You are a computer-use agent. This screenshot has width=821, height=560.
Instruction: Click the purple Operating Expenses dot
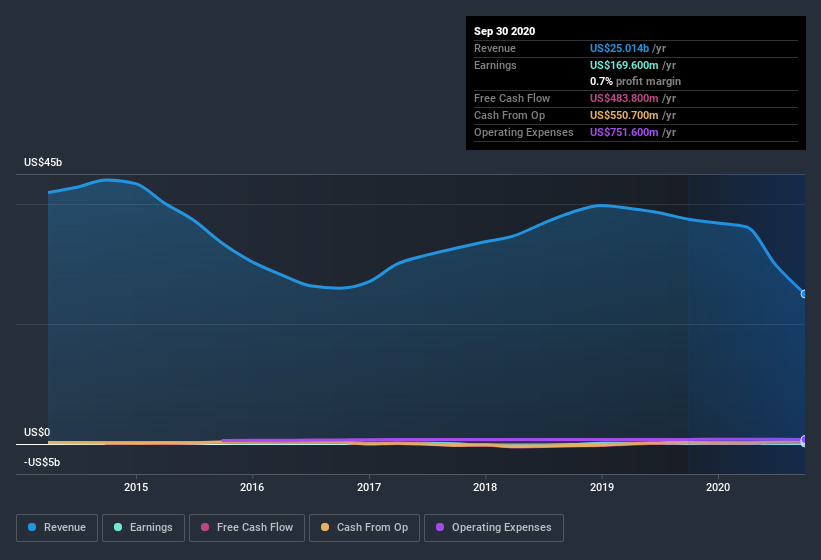point(440,527)
